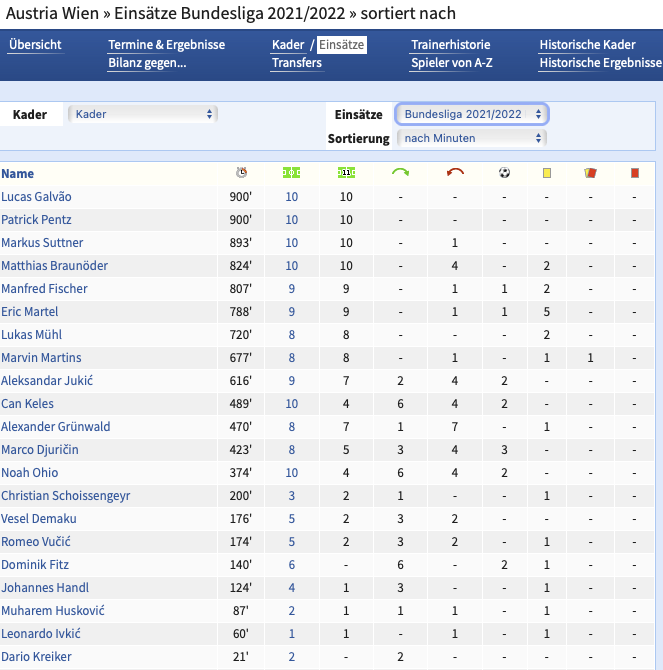Open Marco Djuričin player page
This screenshot has width=663, height=670.
[x=40, y=450]
